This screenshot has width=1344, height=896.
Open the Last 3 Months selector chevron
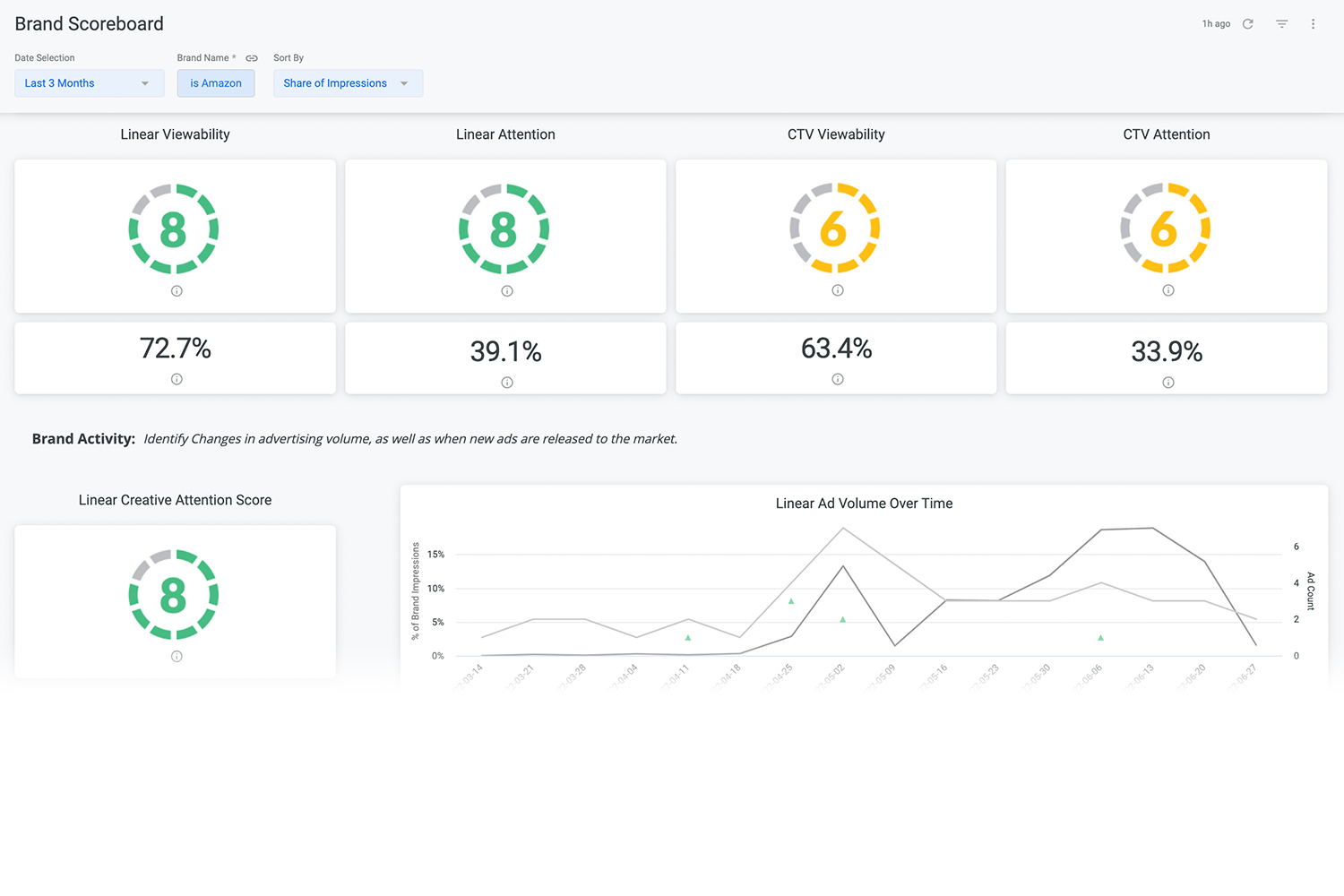[145, 82]
